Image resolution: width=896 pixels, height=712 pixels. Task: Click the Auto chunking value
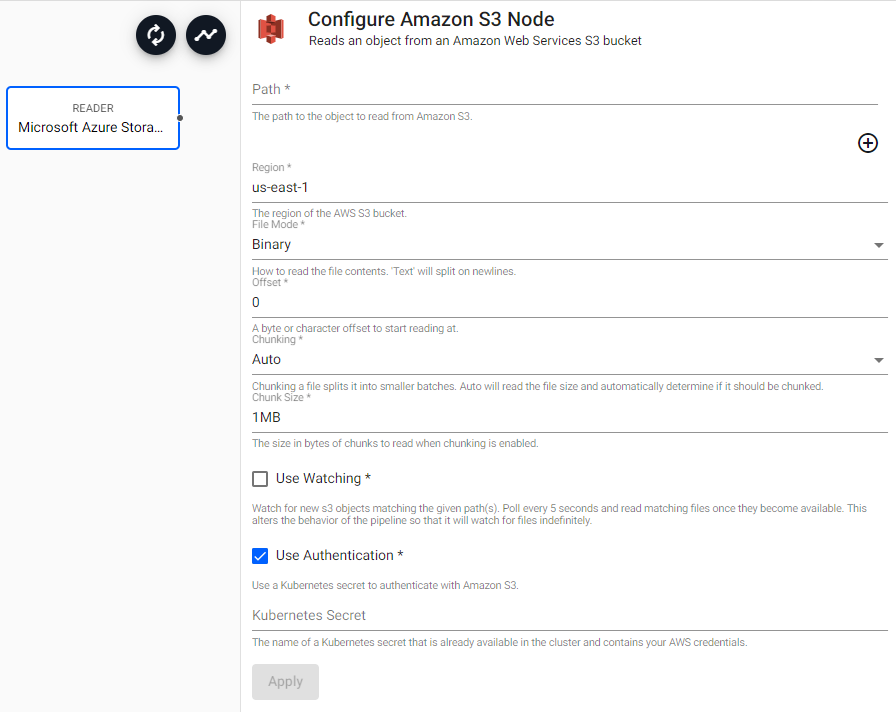266,359
